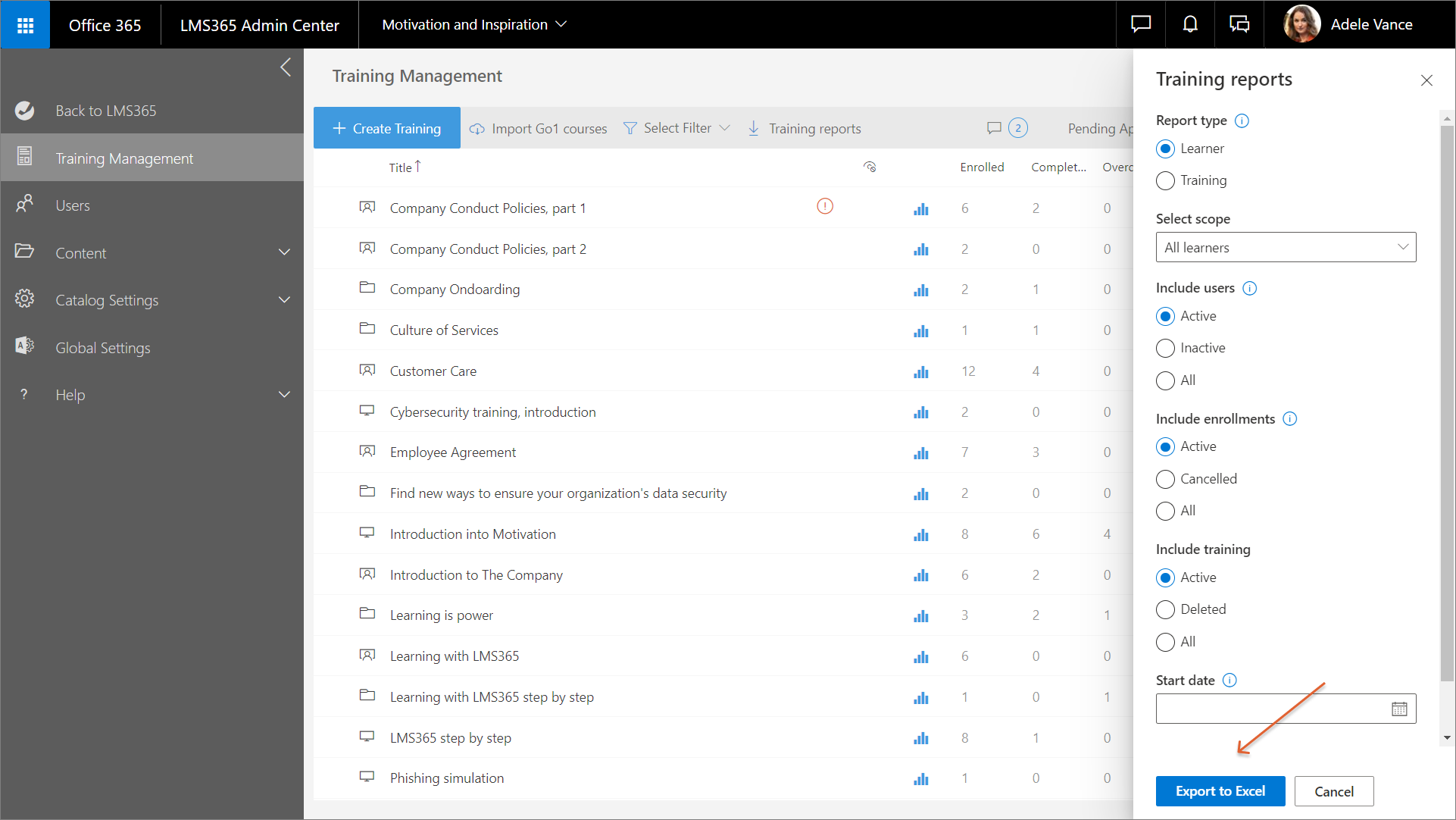Screen dimensions: 1456x820
Task: Choose Cancelled under Include enrollments
Action: (1165, 479)
